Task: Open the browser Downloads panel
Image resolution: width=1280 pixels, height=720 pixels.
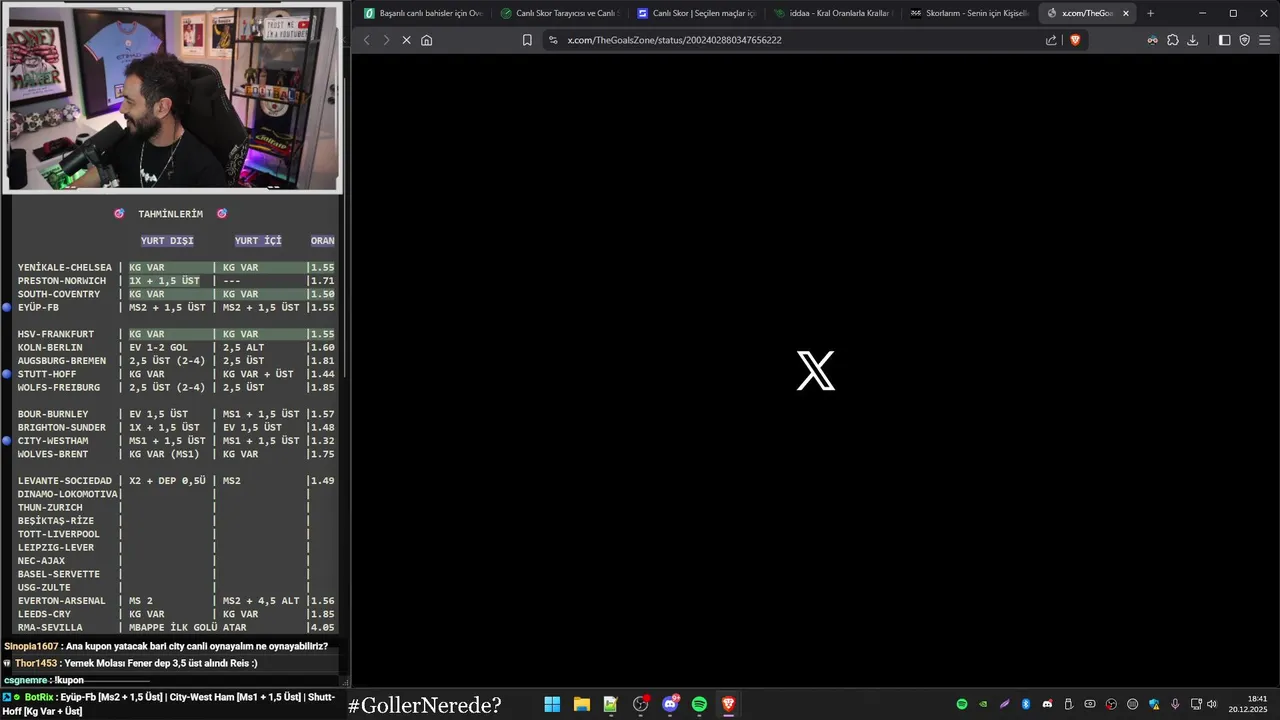Action: click(1193, 40)
